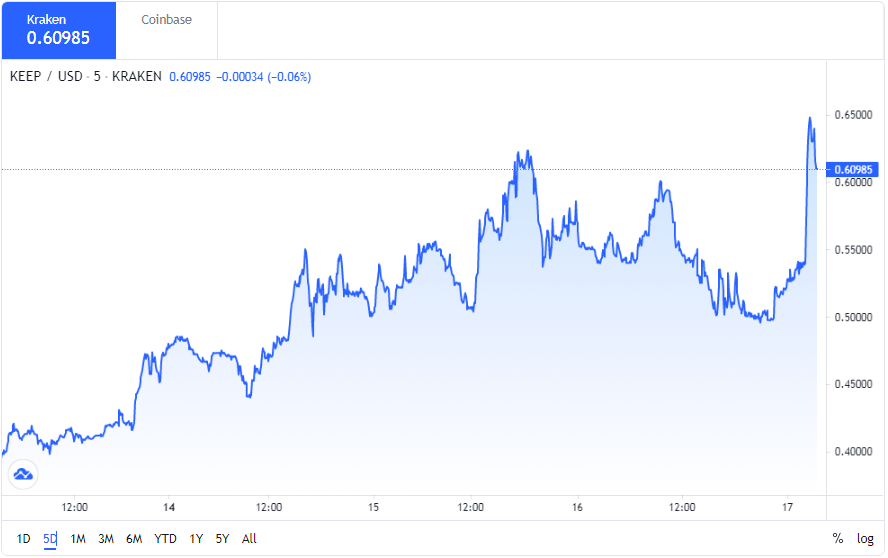Select the All time range
Viewport: 888px width, 558px height.
point(249,539)
